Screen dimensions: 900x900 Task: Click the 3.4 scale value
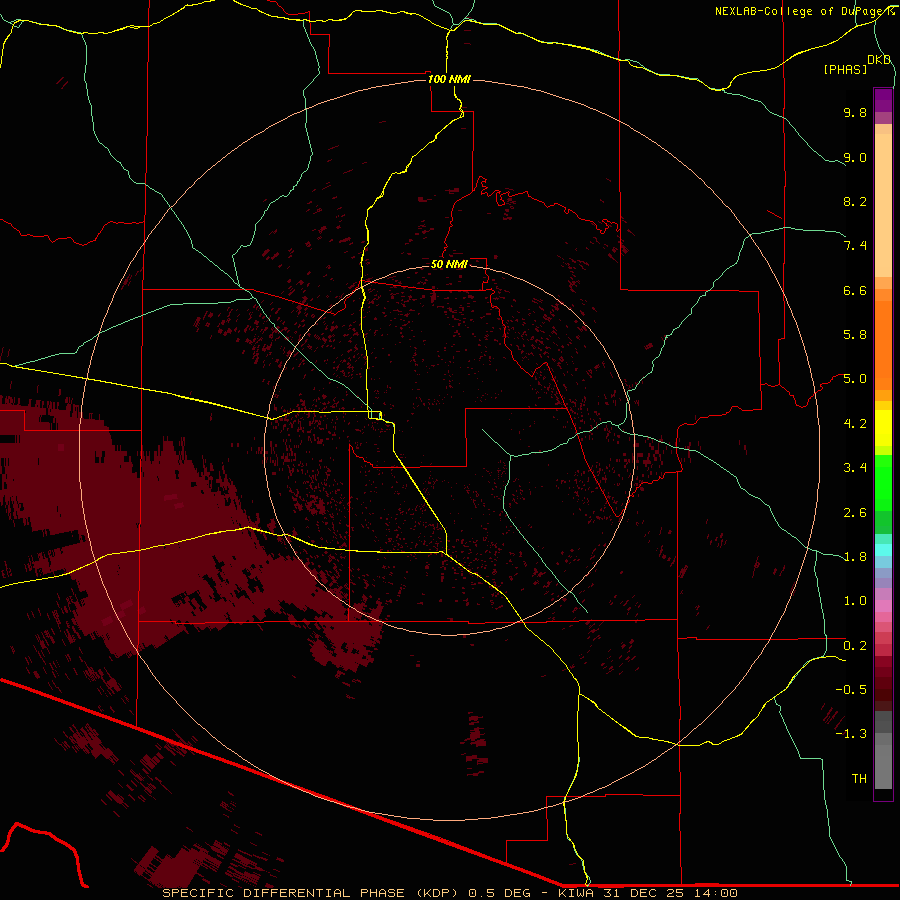pos(855,468)
